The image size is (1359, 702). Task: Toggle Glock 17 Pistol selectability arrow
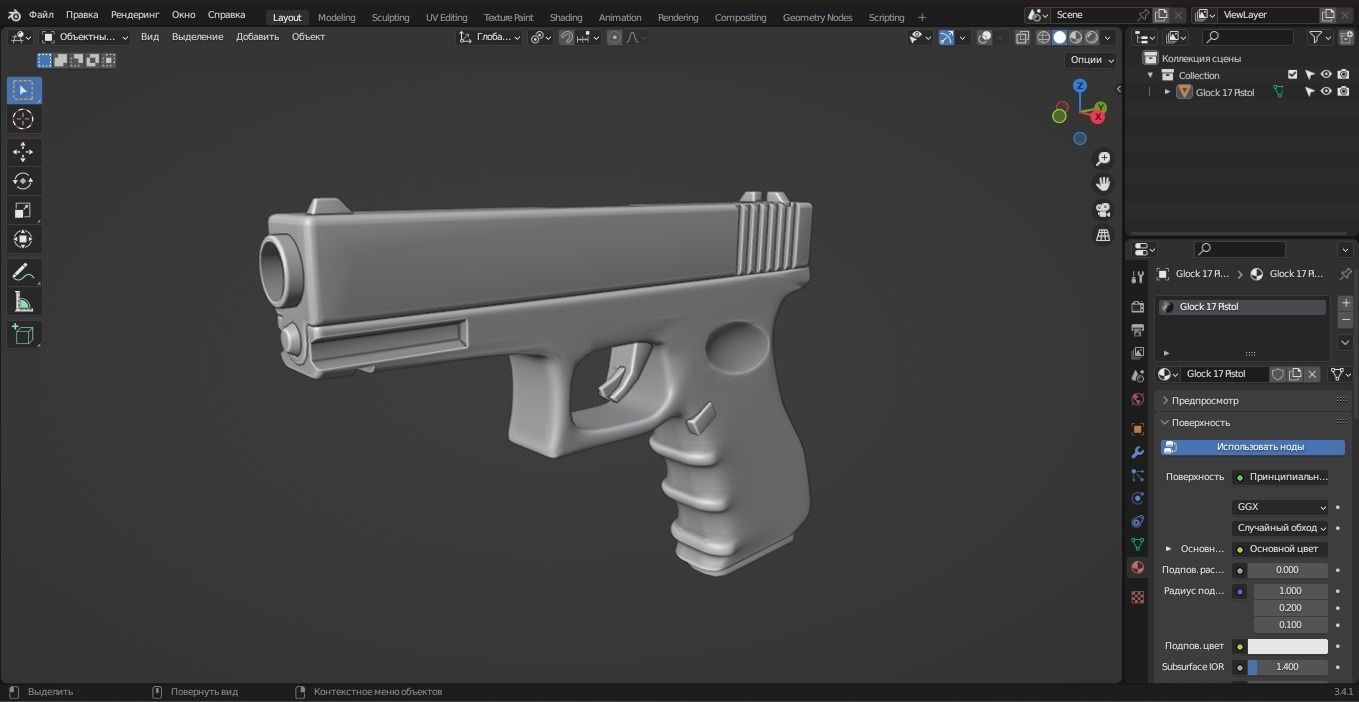click(1309, 92)
